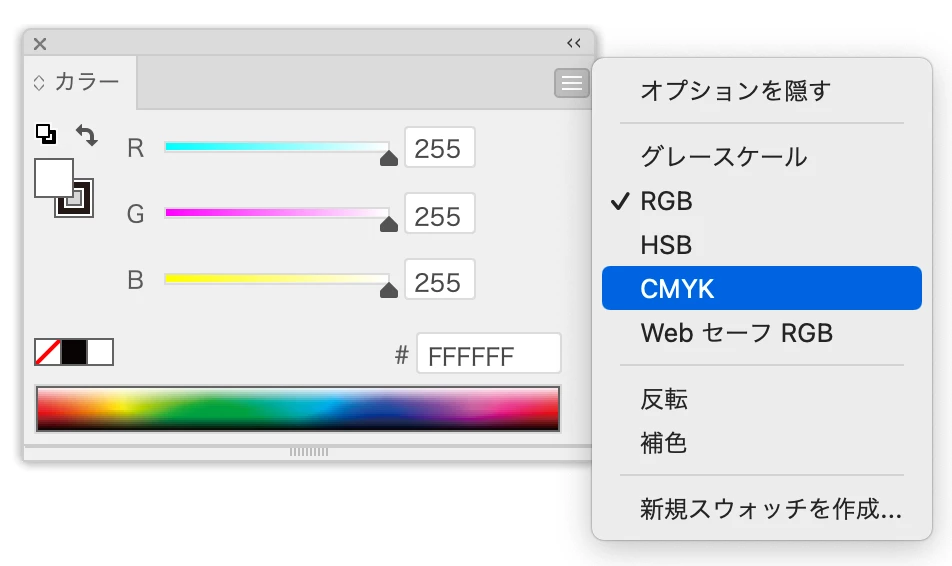Collapse the panel with double-arrow icon
The image size is (952, 566).
pyautogui.click(x=574, y=43)
